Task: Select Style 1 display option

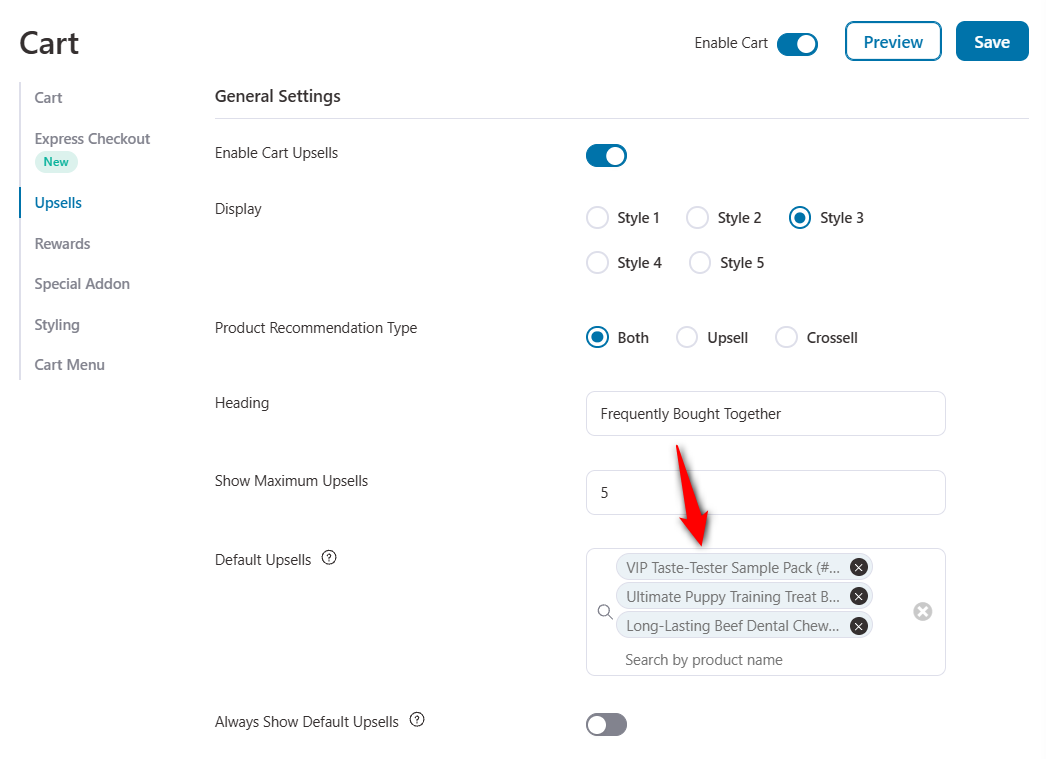Action: click(x=597, y=217)
